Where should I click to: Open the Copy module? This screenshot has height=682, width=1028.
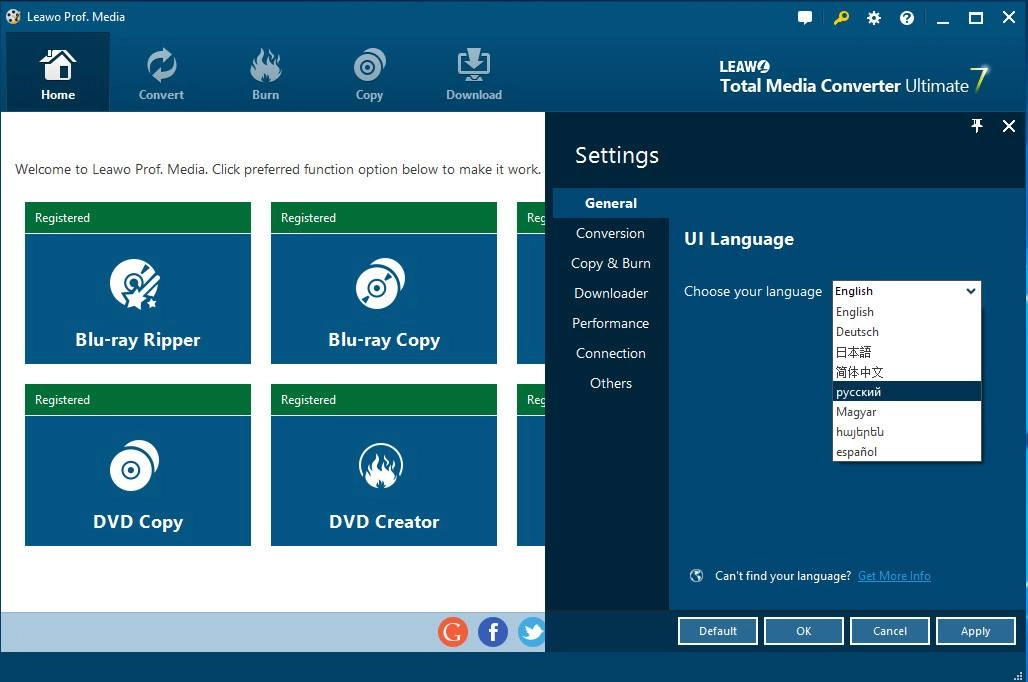(x=369, y=72)
